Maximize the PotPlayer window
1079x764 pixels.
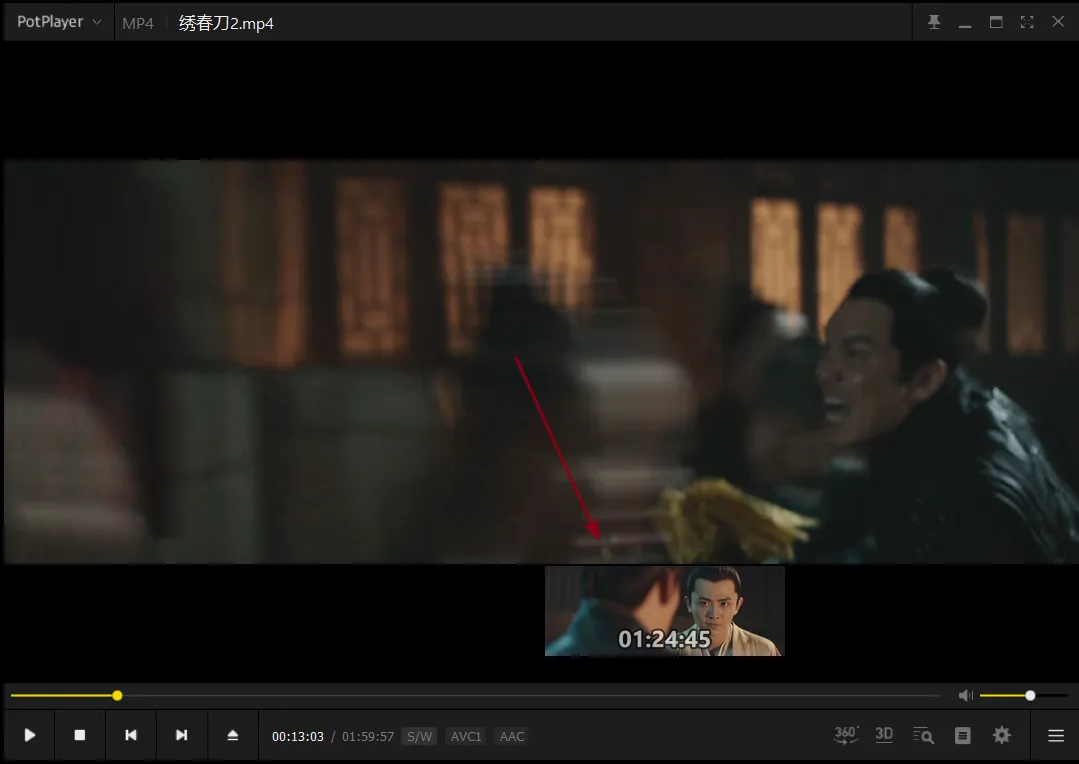[x=996, y=22]
